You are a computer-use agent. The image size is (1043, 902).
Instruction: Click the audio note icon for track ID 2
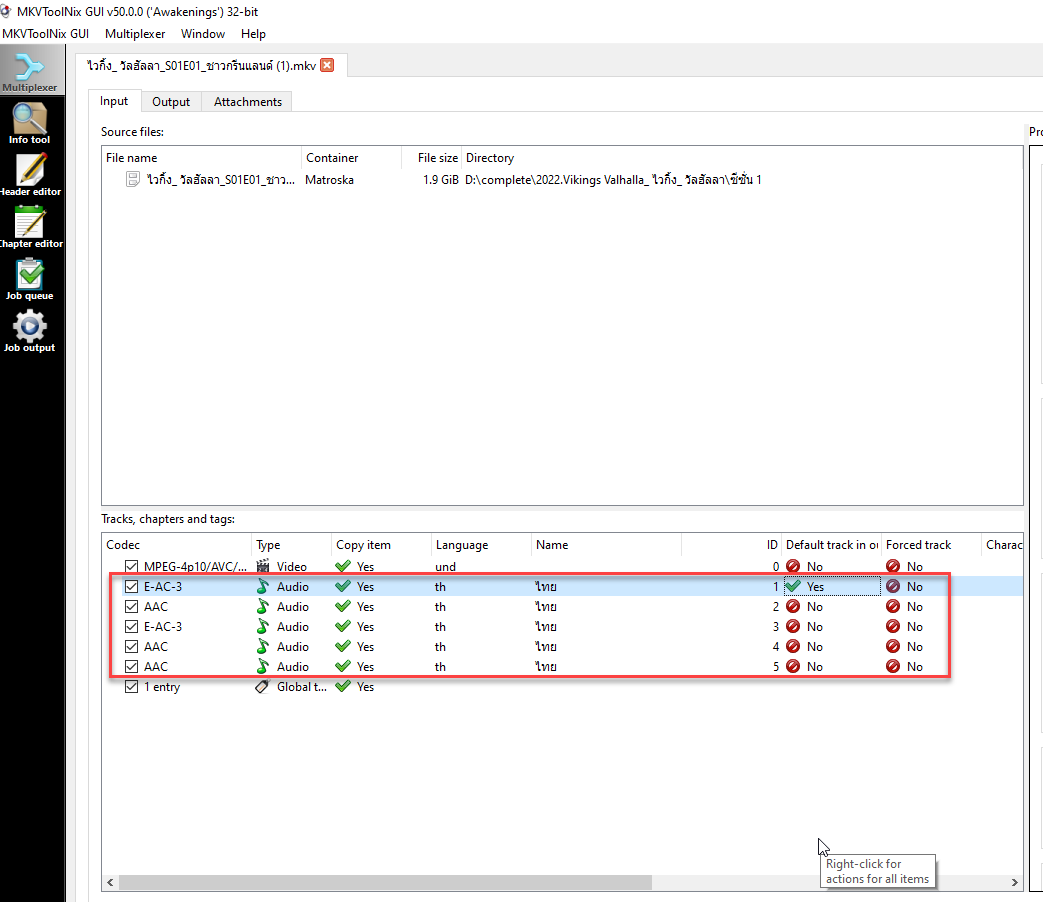coord(263,607)
